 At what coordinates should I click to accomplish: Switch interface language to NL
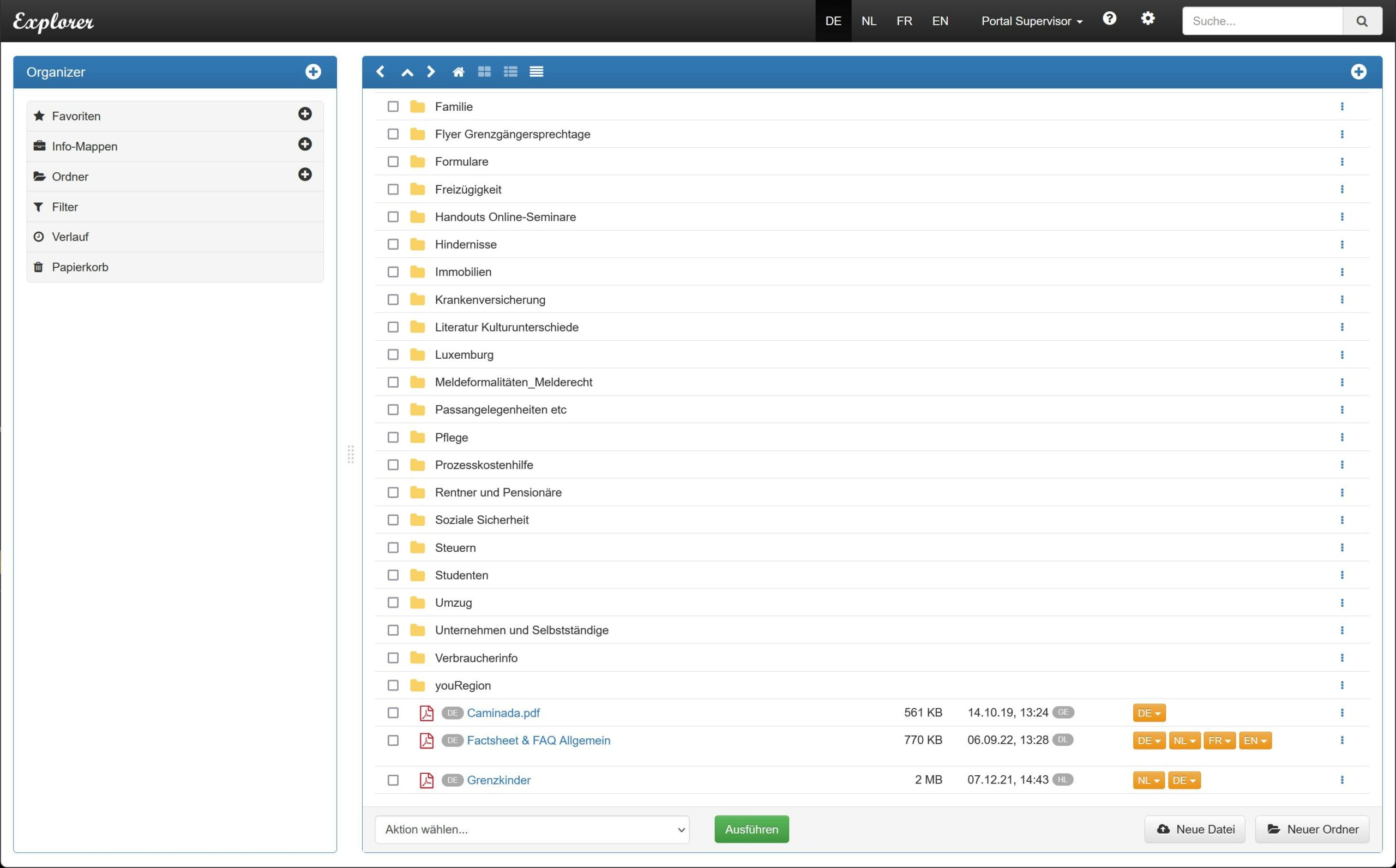[x=869, y=21]
